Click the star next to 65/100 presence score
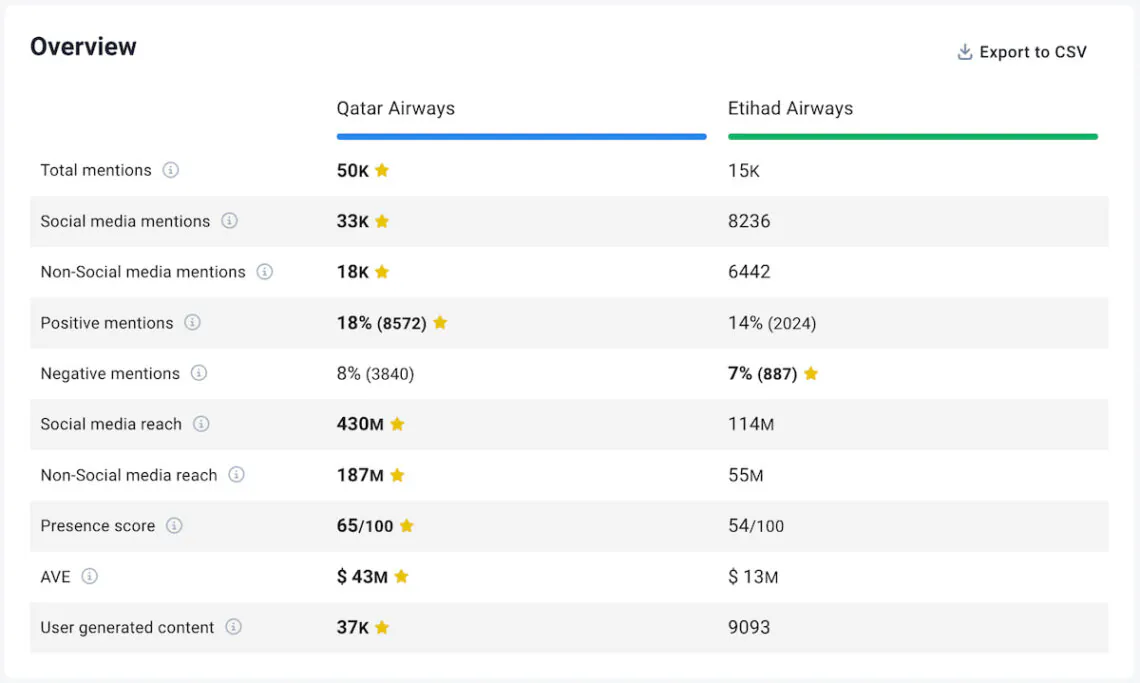 pyautogui.click(x=406, y=525)
